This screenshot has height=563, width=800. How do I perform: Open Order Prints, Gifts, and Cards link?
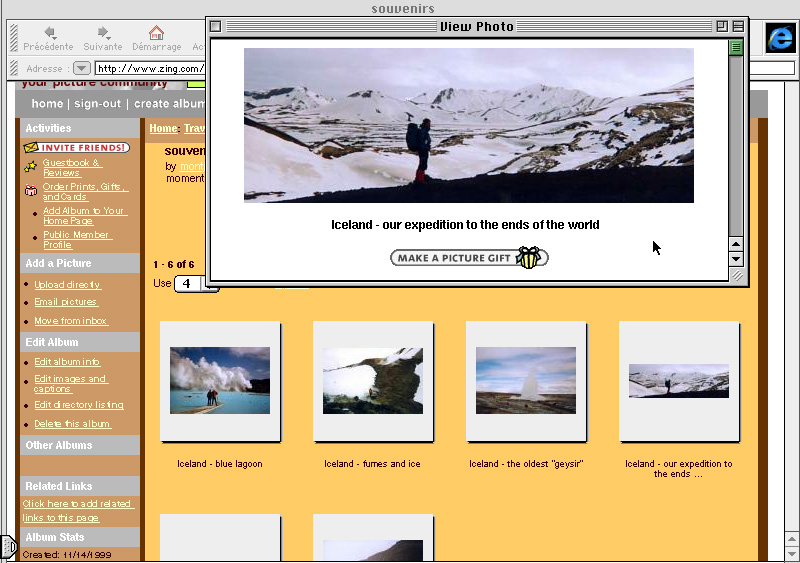85,191
